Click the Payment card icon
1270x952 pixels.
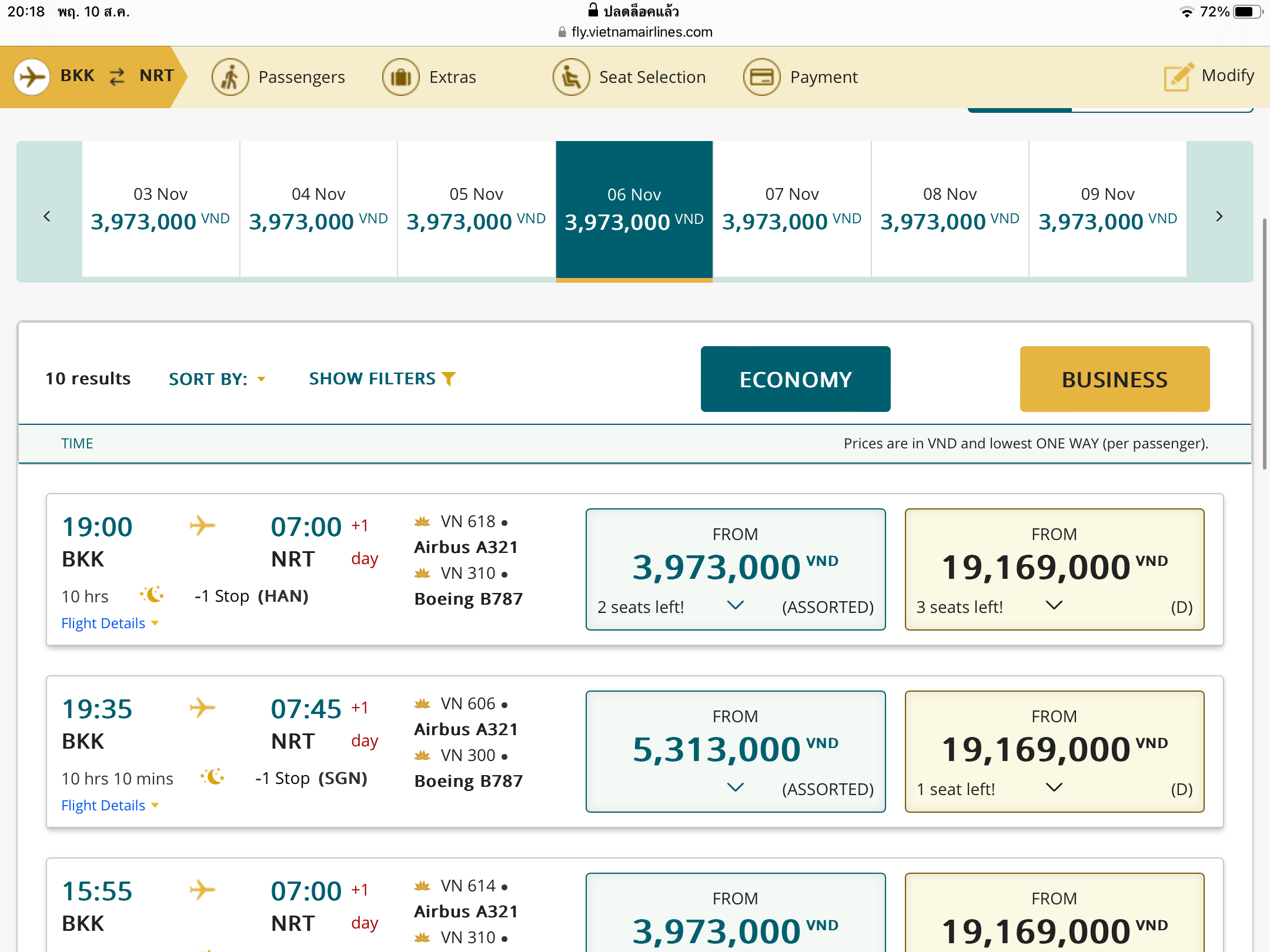761,77
